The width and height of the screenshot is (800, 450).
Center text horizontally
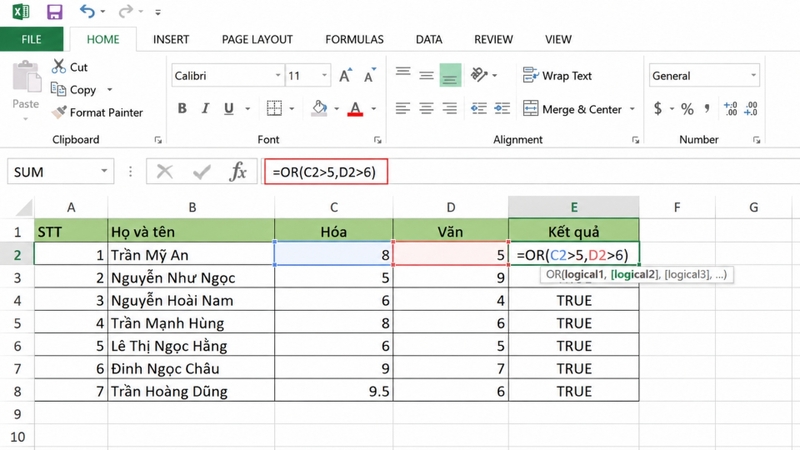(426, 108)
